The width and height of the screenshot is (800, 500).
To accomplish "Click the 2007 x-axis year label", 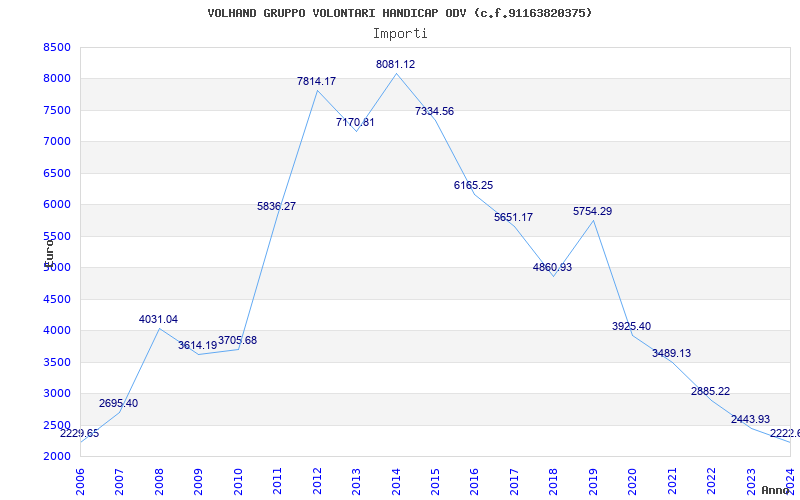I will (x=119, y=482).
